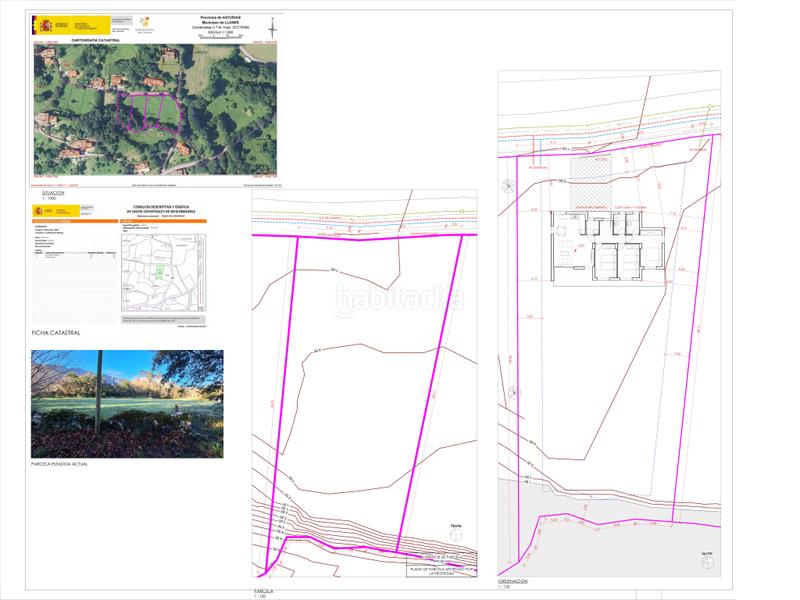Click the tree symbol left of the house plan
The height and width of the screenshot is (600, 800).
pos(509,184)
